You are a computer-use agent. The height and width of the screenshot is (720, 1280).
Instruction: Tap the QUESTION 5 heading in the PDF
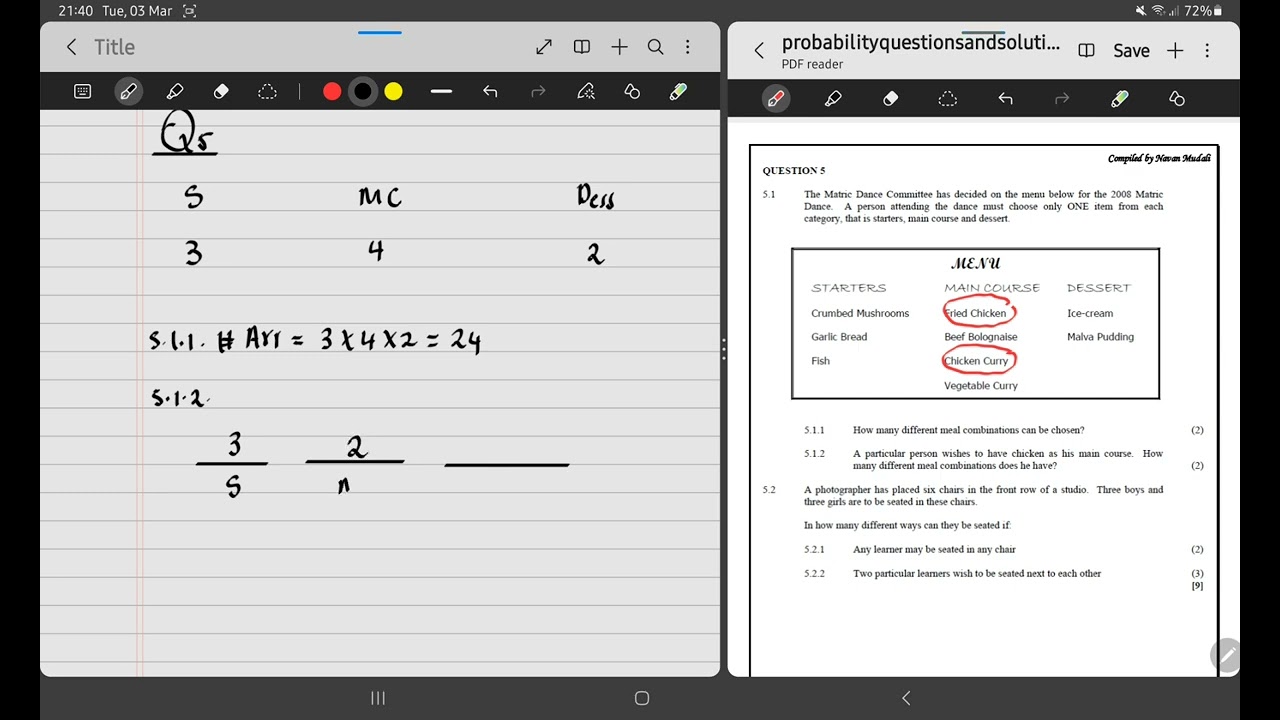[794, 171]
